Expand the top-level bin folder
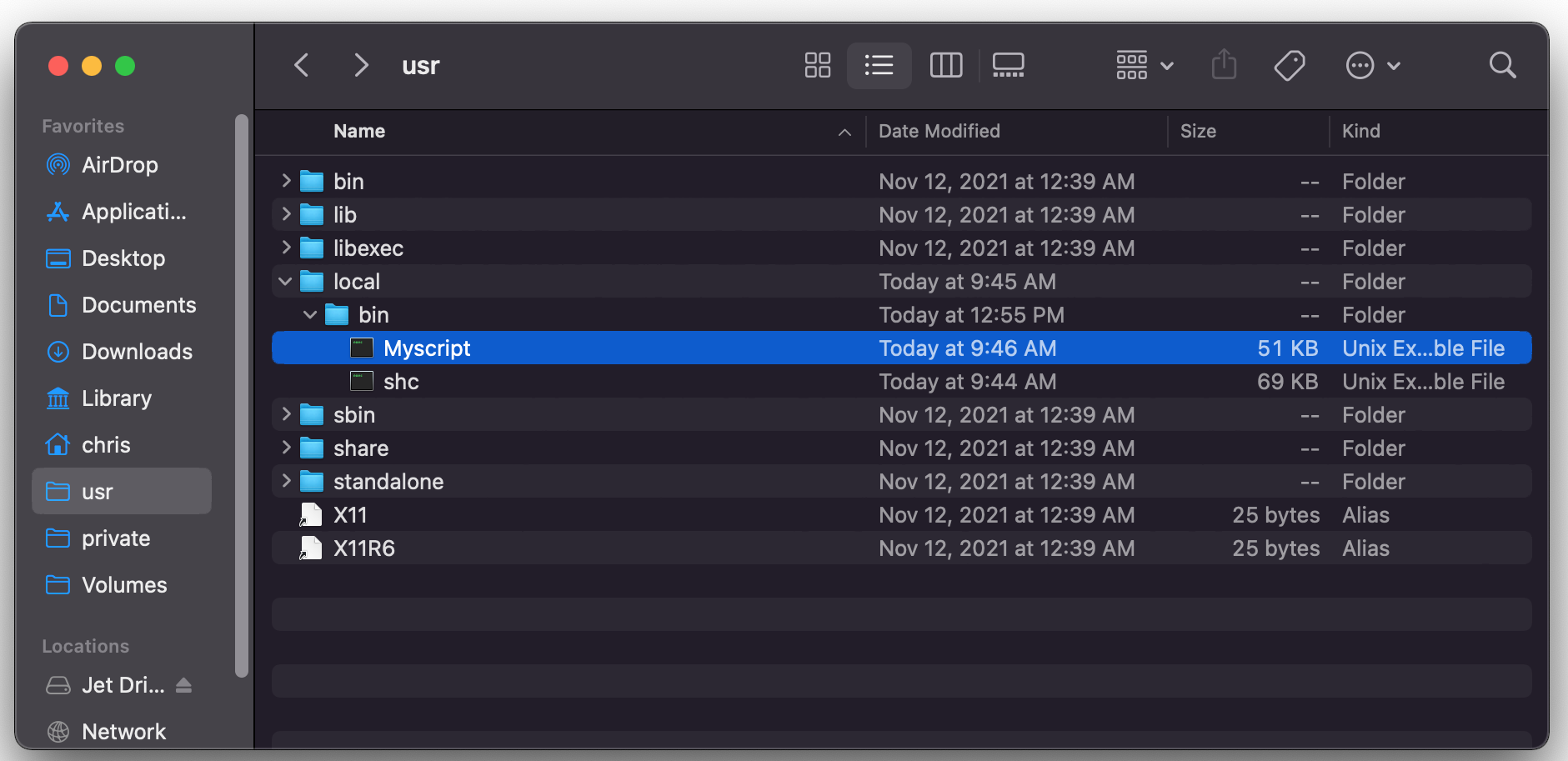 [x=286, y=181]
